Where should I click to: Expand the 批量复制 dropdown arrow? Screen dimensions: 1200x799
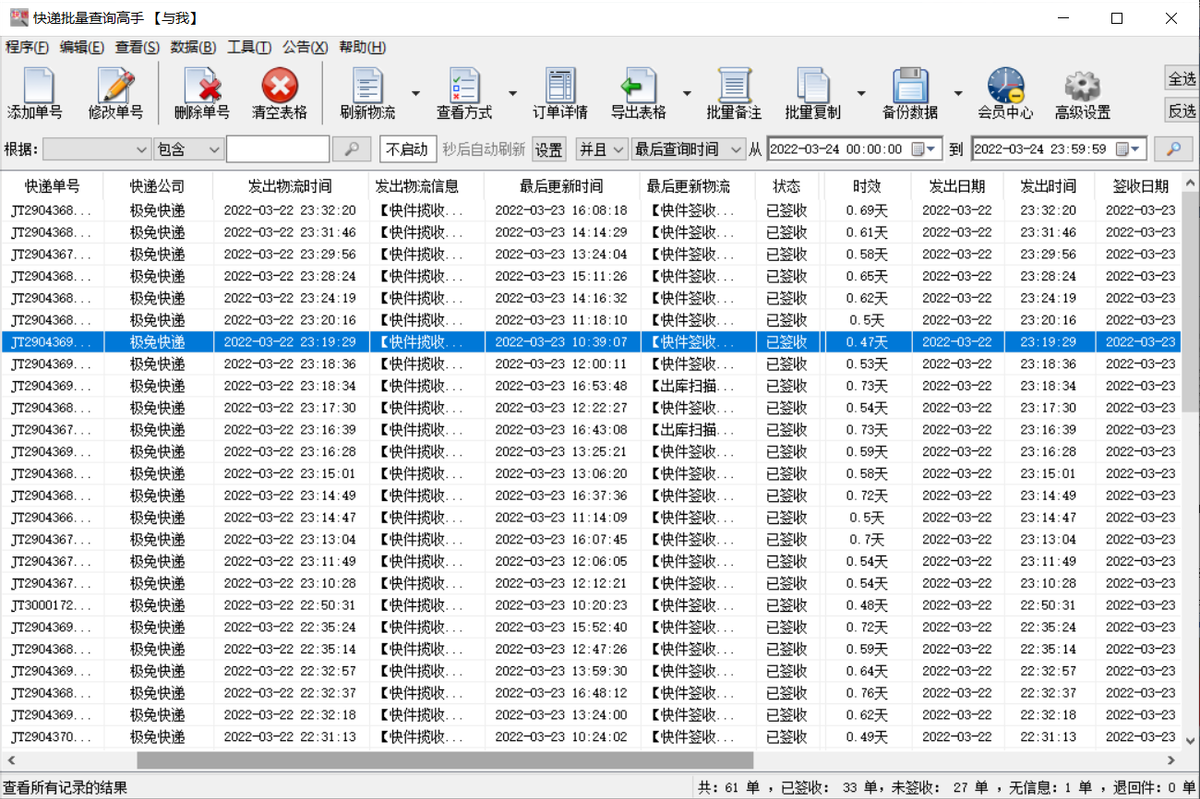click(x=861, y=92)
